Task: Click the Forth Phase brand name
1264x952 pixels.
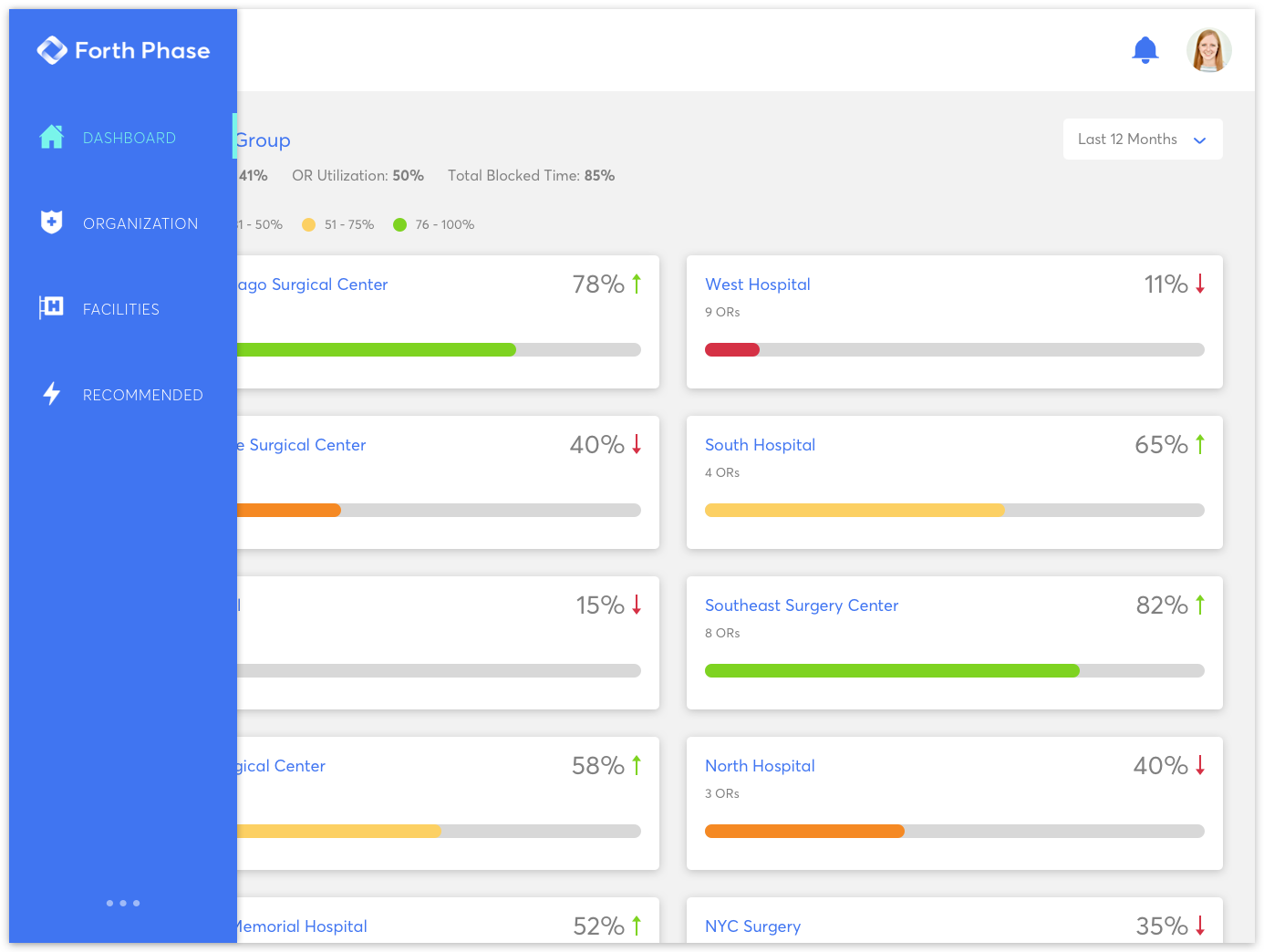Action: click(x=142, y=51)
